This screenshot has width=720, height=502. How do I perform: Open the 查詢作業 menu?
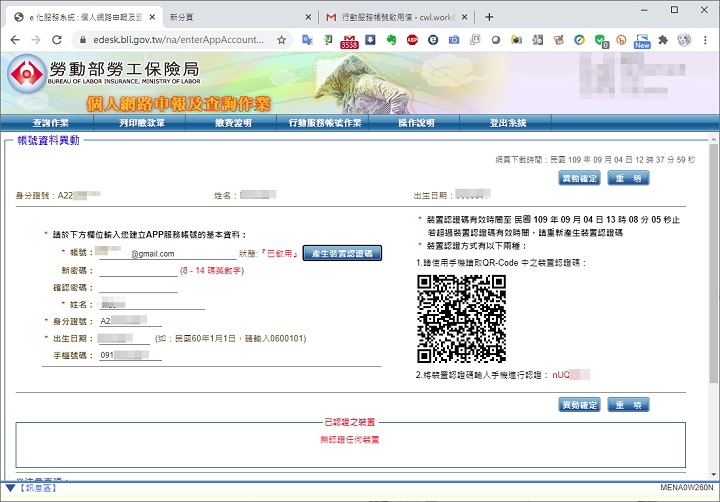pyautogui.click(x=51, y=123)
